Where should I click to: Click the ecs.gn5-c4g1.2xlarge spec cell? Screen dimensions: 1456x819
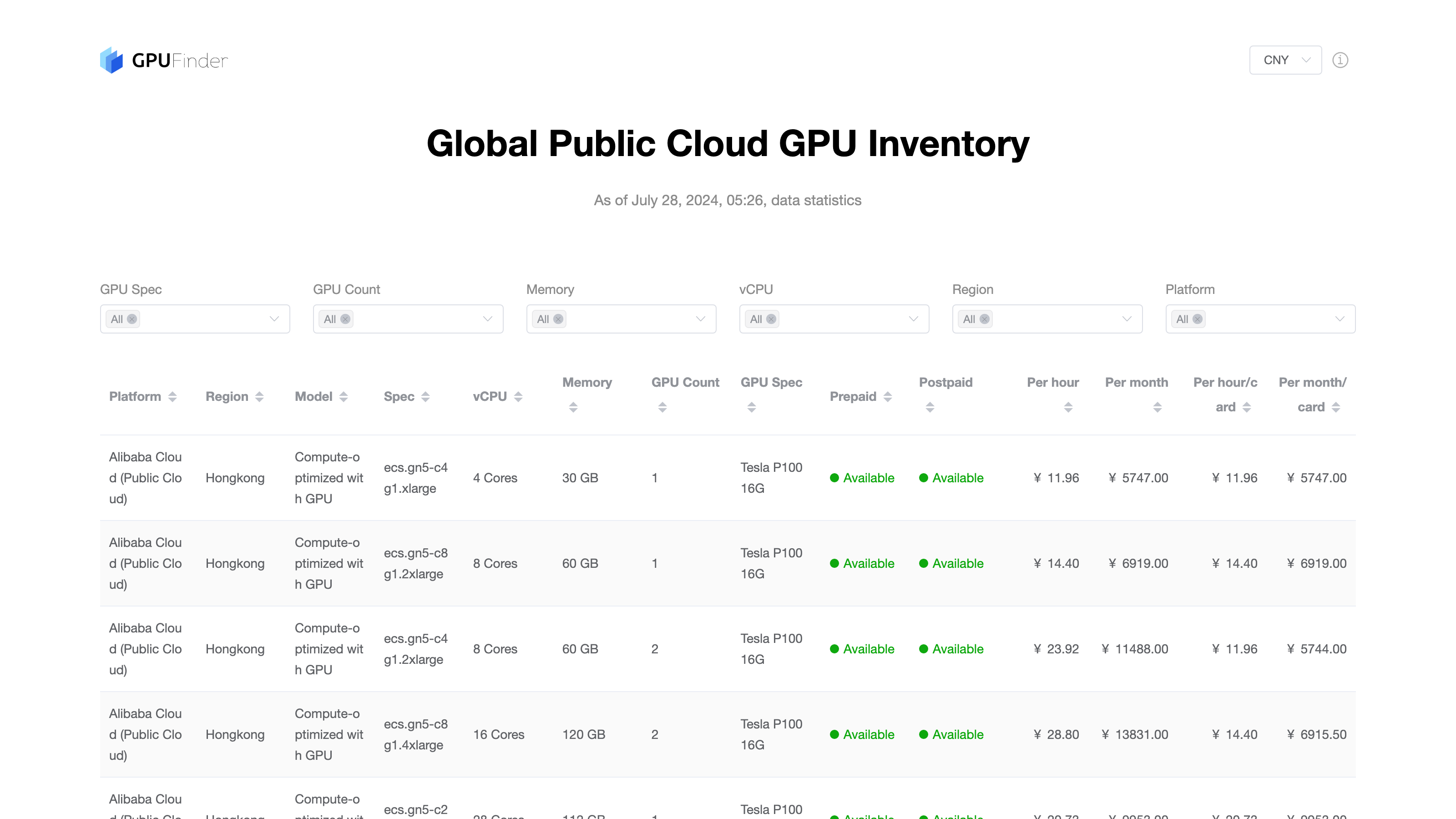[415, 648]
